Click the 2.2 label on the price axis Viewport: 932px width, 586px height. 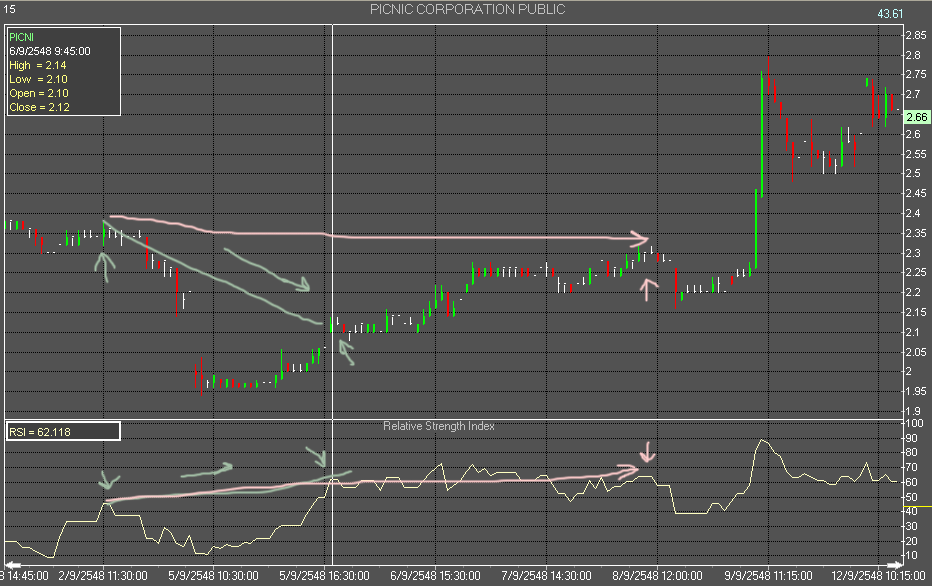[x=913, y=292]
